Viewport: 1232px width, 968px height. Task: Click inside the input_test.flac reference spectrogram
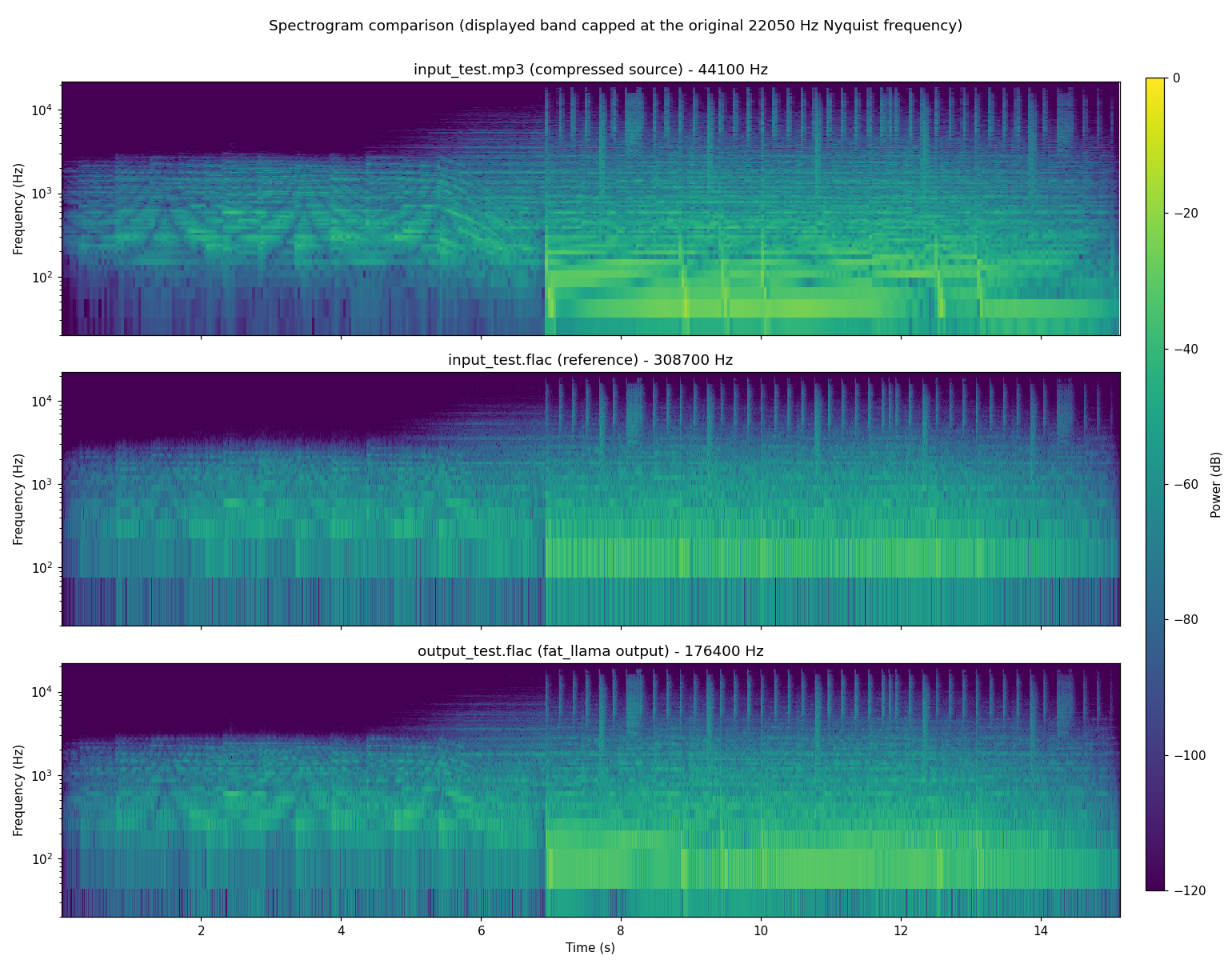590,499
